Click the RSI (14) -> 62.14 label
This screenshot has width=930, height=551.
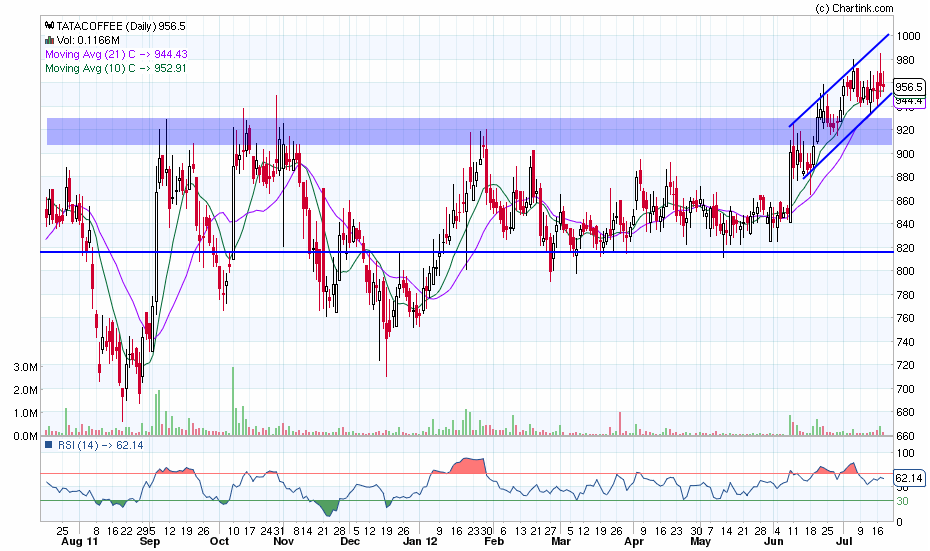[x=100, y=445]
